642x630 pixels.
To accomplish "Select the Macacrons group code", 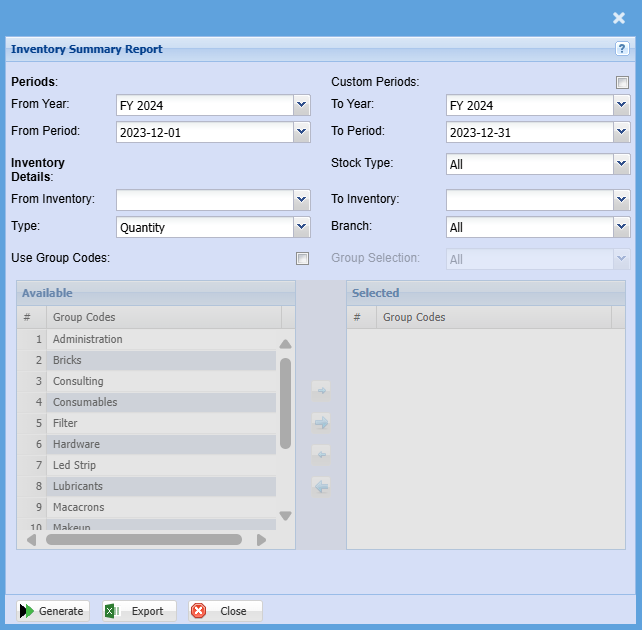I will point(147,507).
